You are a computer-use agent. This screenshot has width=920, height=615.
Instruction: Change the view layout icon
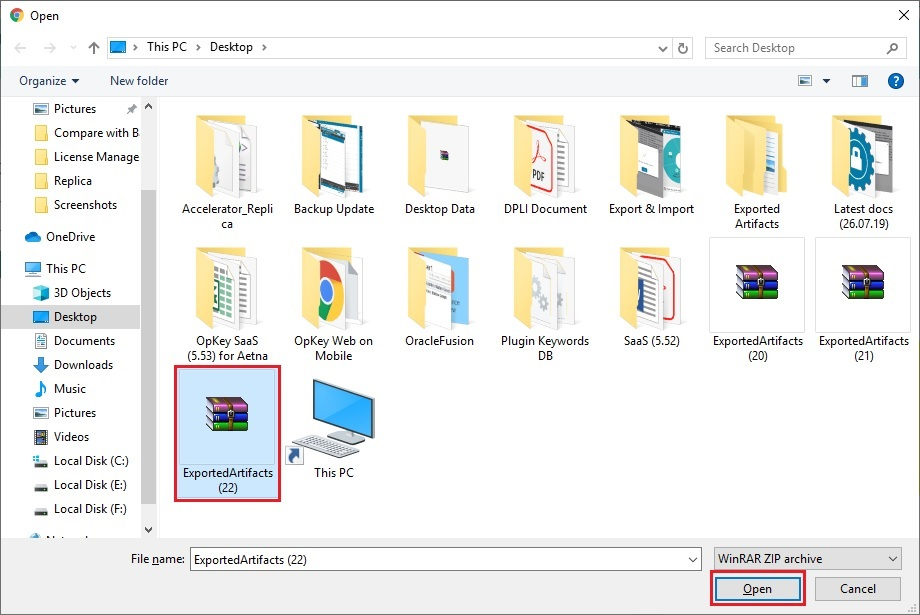[805, 81]
